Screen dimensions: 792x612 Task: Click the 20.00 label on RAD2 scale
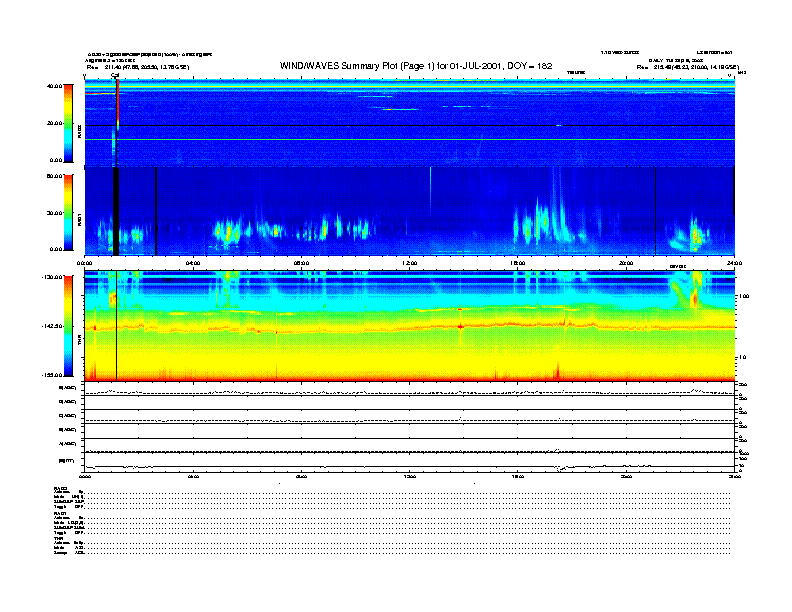click(x=54, y=123)
